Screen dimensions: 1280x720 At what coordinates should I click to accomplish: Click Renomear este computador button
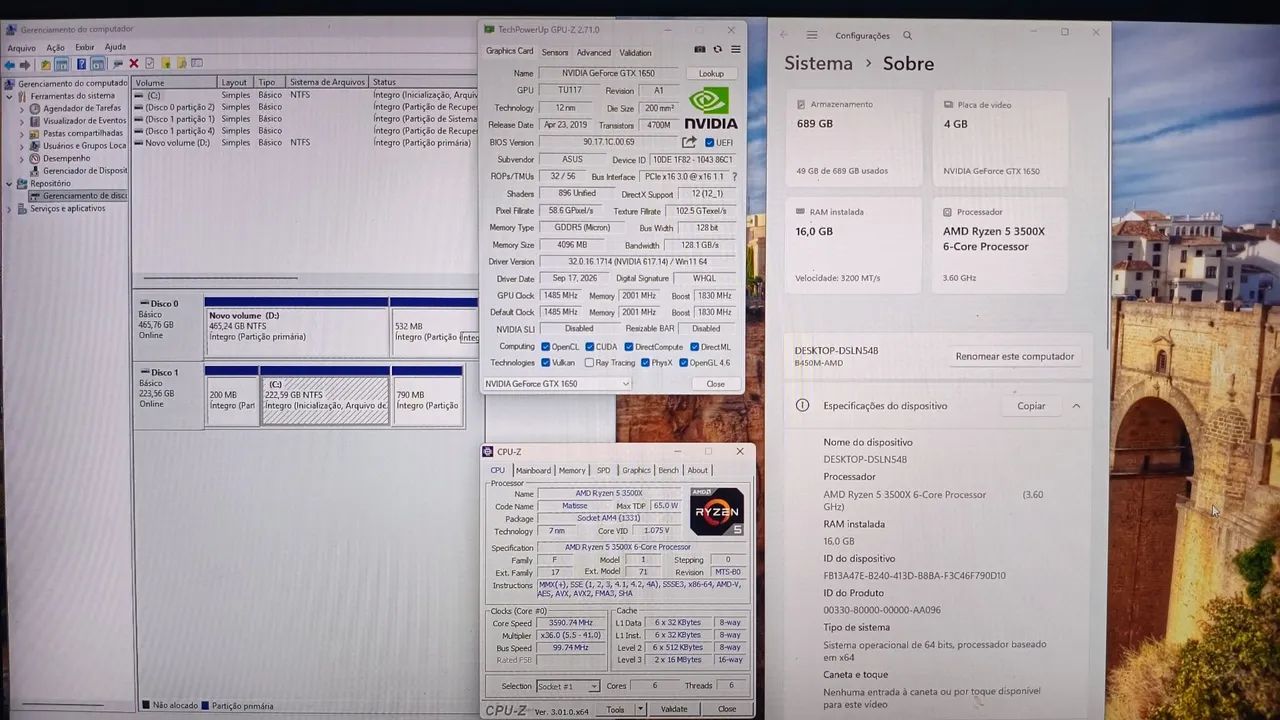[x=1015, y=356]
